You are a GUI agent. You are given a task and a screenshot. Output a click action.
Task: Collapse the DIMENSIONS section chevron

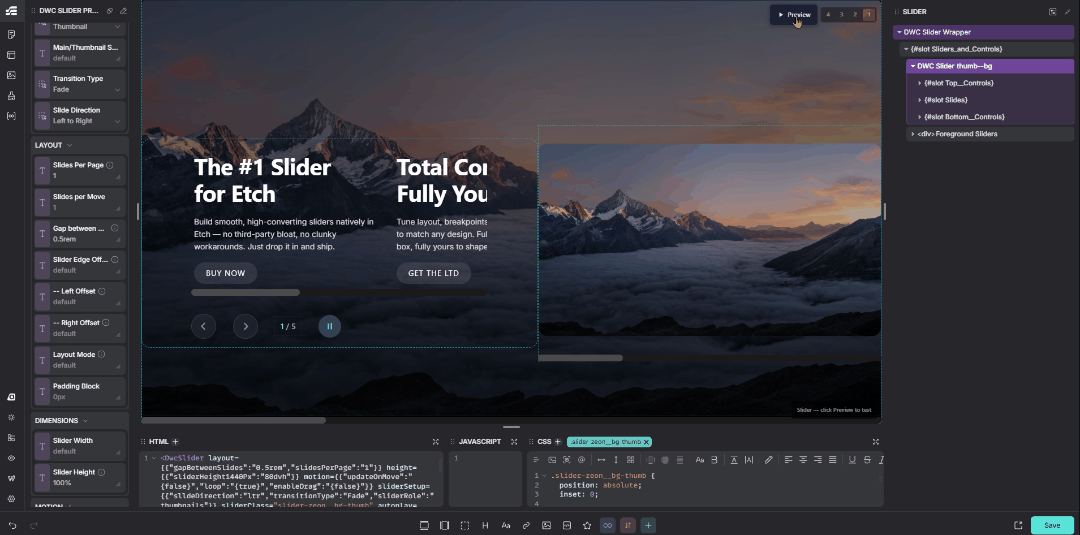[85, 421]
